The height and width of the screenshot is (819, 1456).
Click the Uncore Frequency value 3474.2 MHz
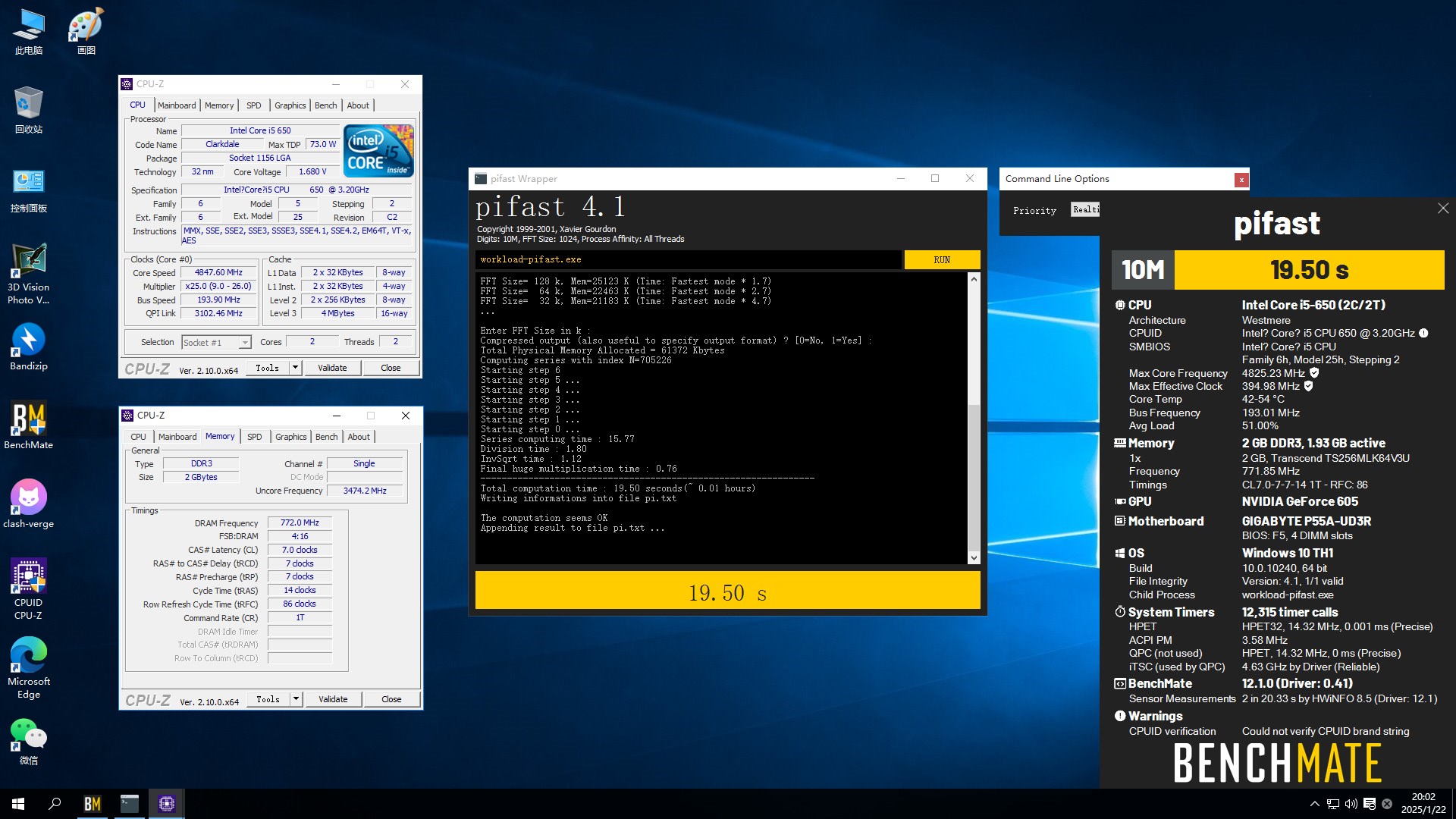click(x=365, y=491)
